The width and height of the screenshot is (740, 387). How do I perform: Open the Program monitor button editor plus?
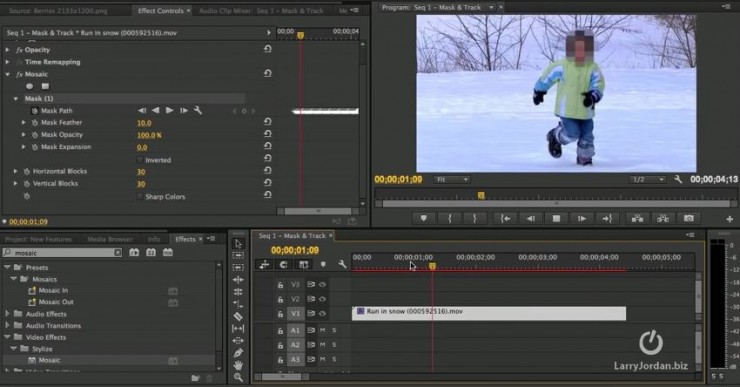click(730, 219)
